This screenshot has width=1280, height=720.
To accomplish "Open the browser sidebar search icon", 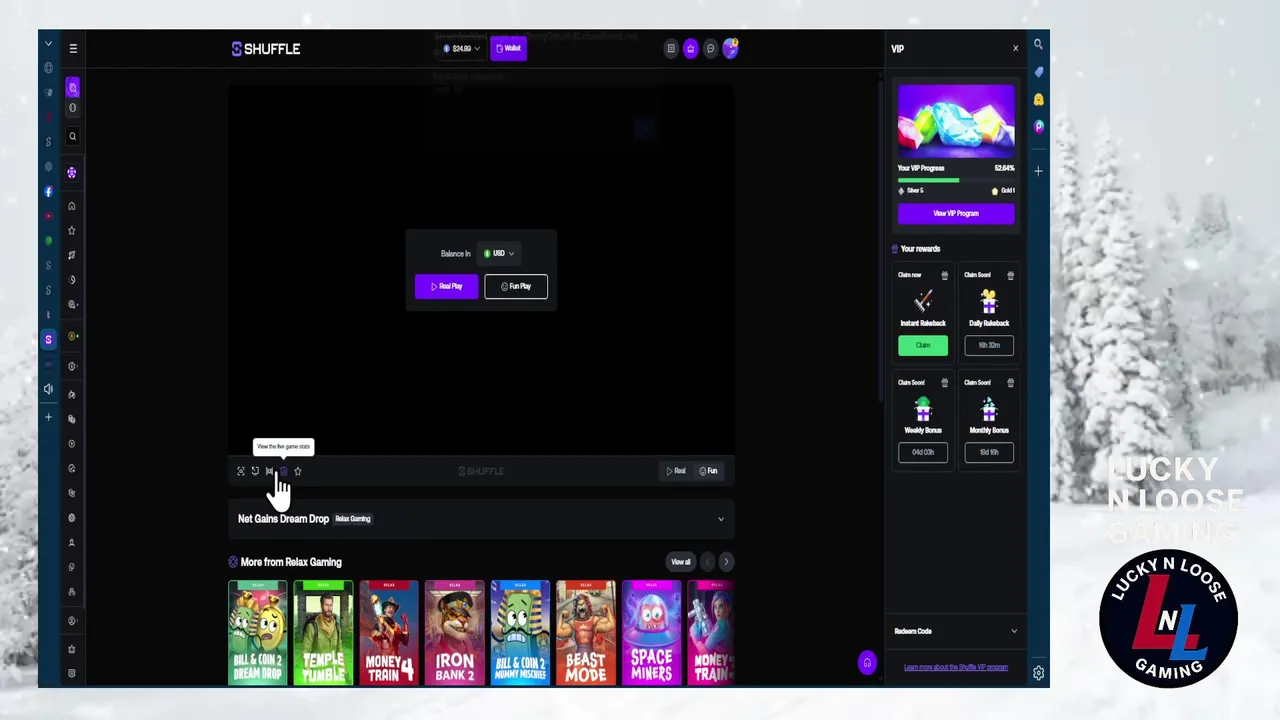I will click(x=1039, y=44).
